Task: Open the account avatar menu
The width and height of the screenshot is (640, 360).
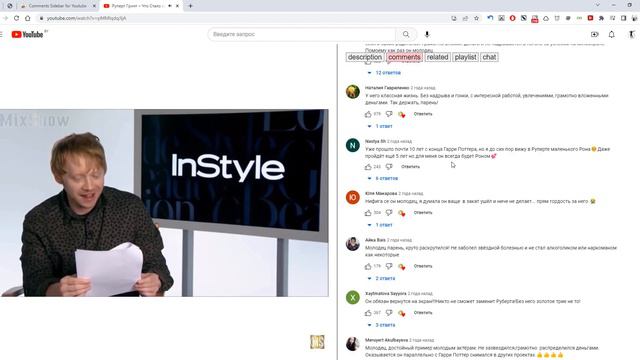Action: [631, 35]
